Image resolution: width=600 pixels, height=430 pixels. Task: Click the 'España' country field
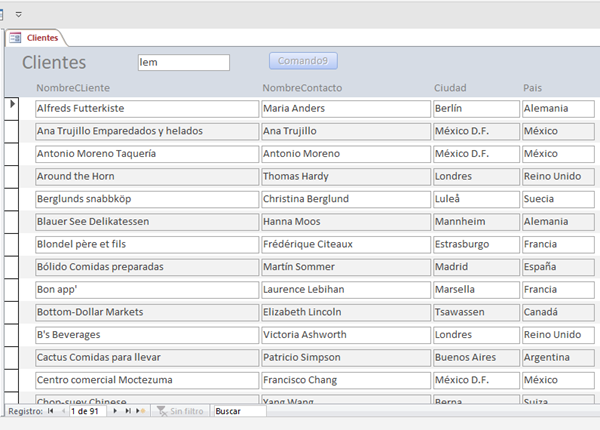(x=558, y=267)
